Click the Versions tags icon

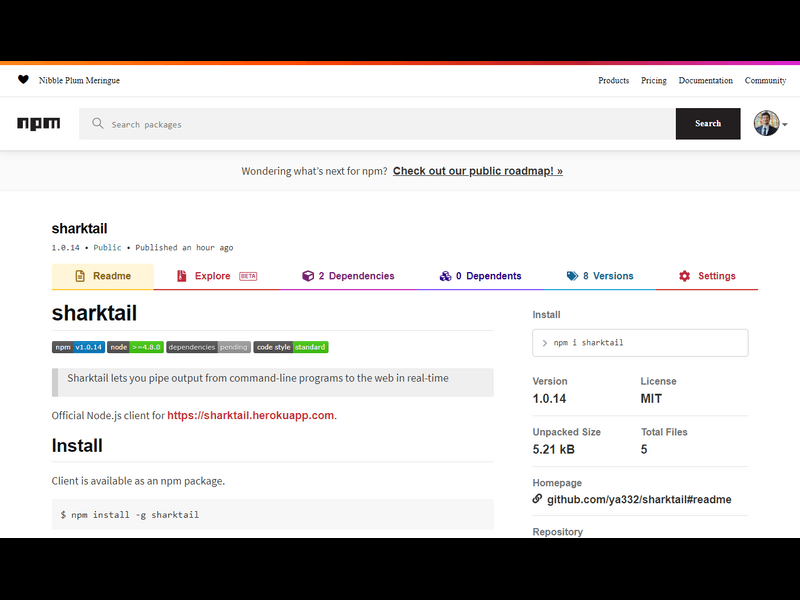(572, 276)
